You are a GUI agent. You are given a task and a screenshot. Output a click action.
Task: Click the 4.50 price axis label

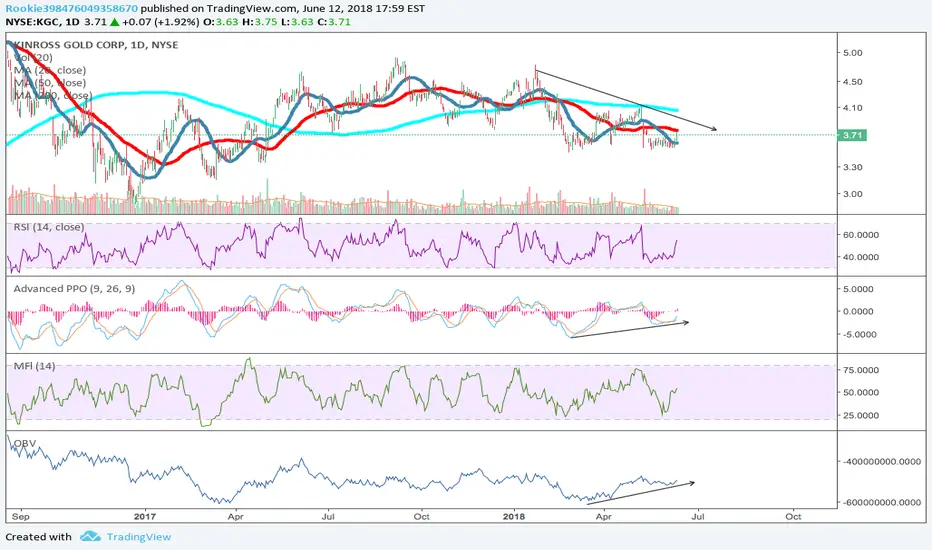coord(852,81)
